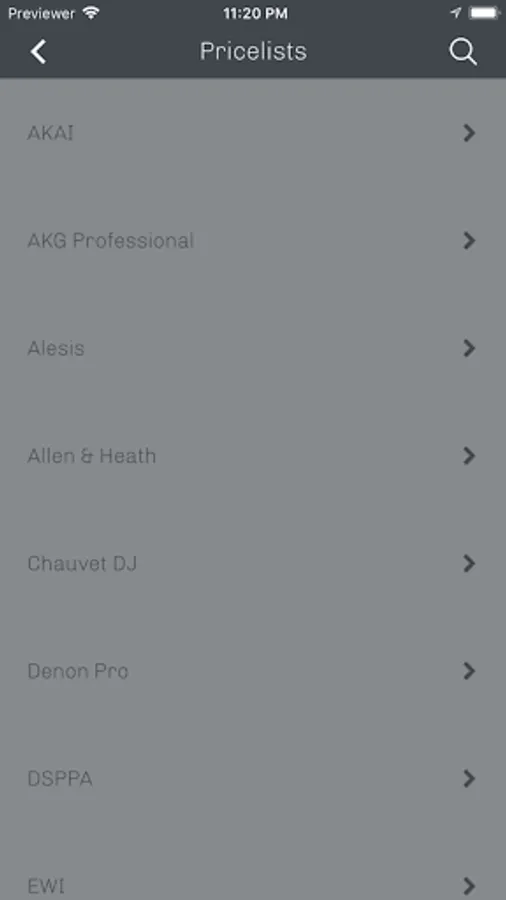This screenshot has height=900, width=506.
Task: Expand Alesis row chevron
Action: tap(469, 348)
